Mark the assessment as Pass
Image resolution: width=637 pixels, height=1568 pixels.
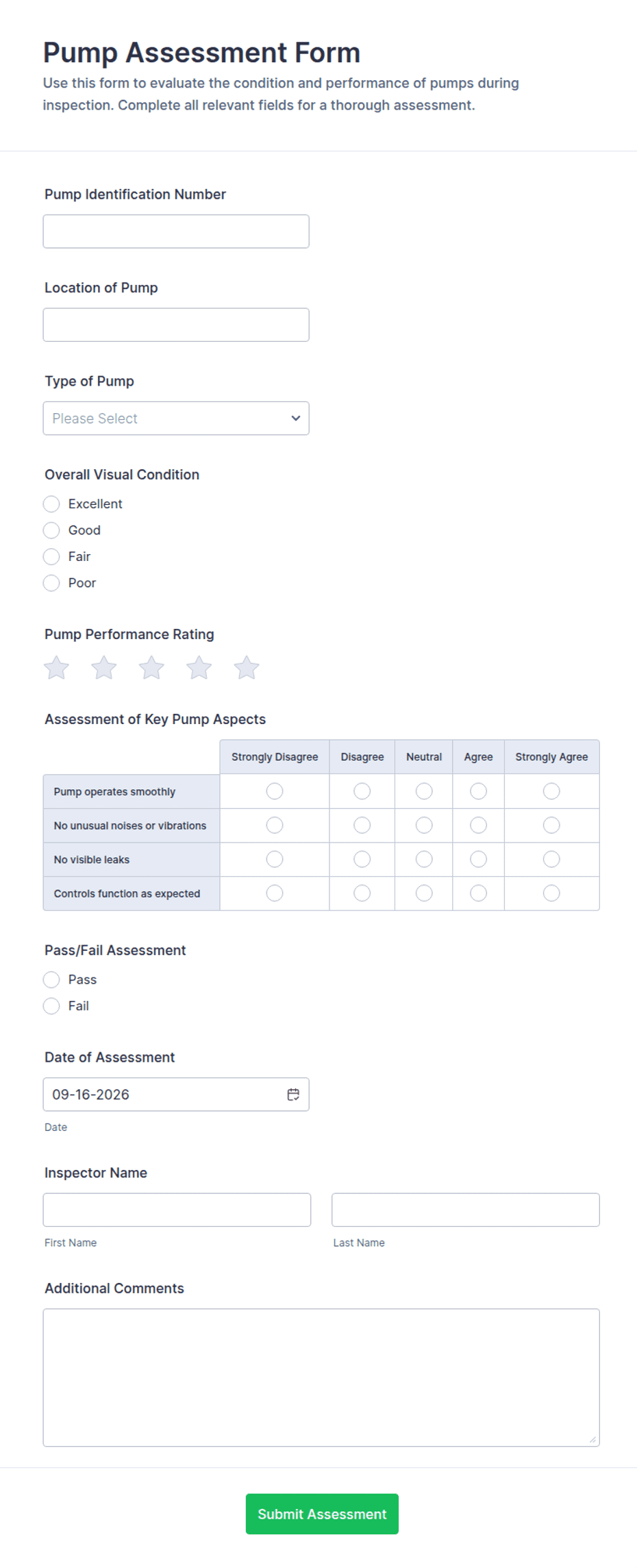tap(51, 980)
